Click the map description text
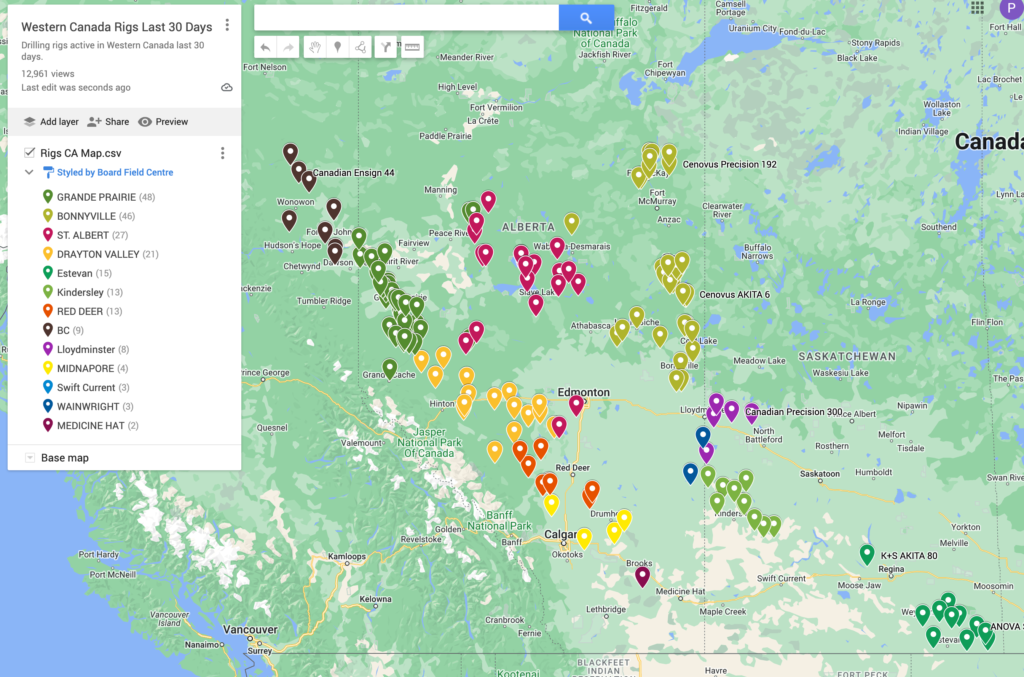 point(112,51)
